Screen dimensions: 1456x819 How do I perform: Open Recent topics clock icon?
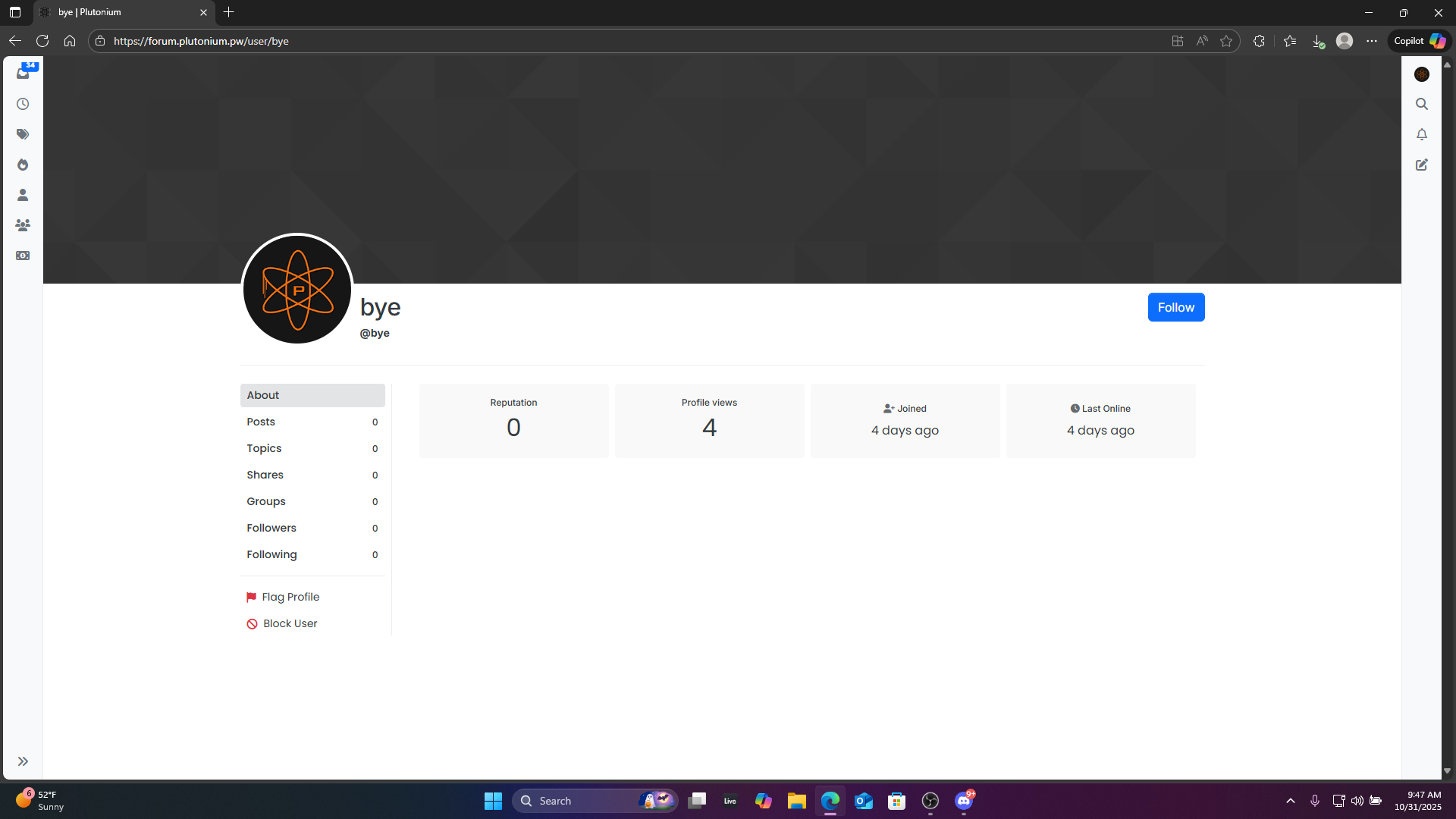[23, 104]
